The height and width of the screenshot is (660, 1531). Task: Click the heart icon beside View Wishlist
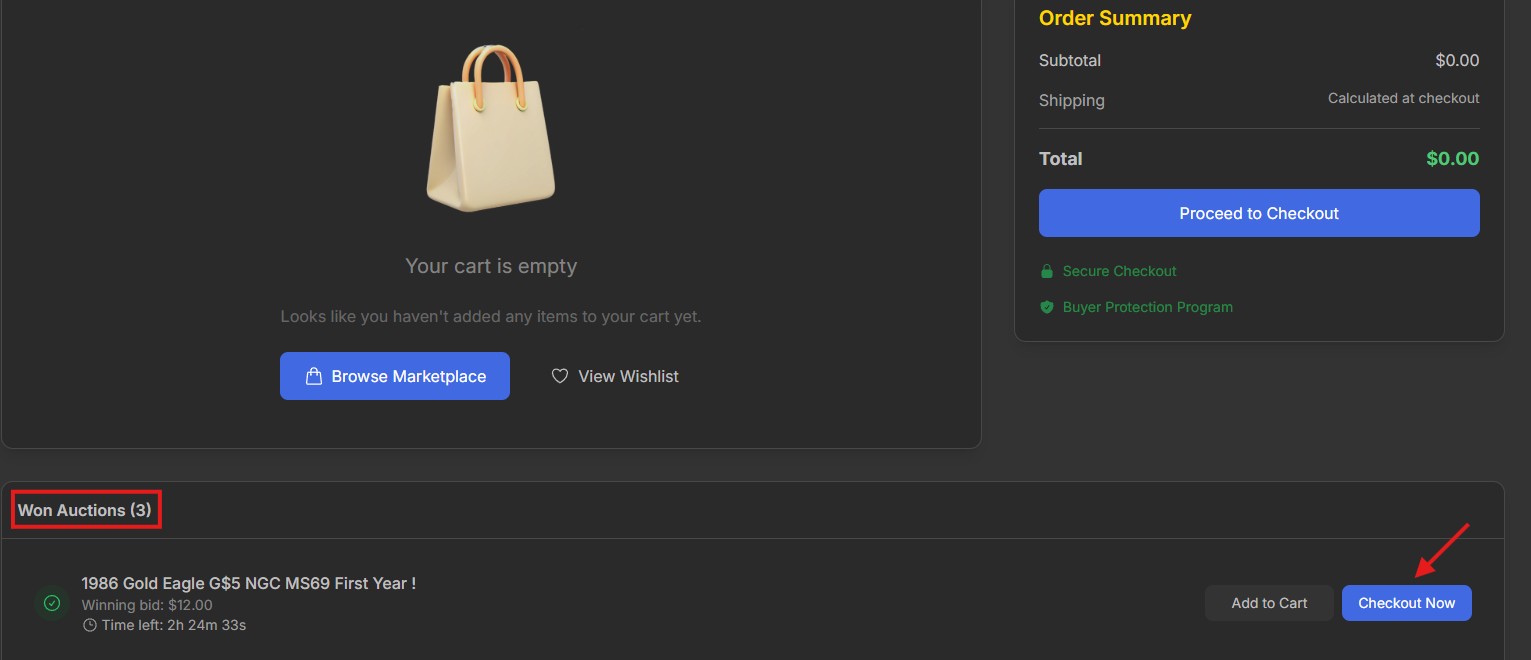560,376
